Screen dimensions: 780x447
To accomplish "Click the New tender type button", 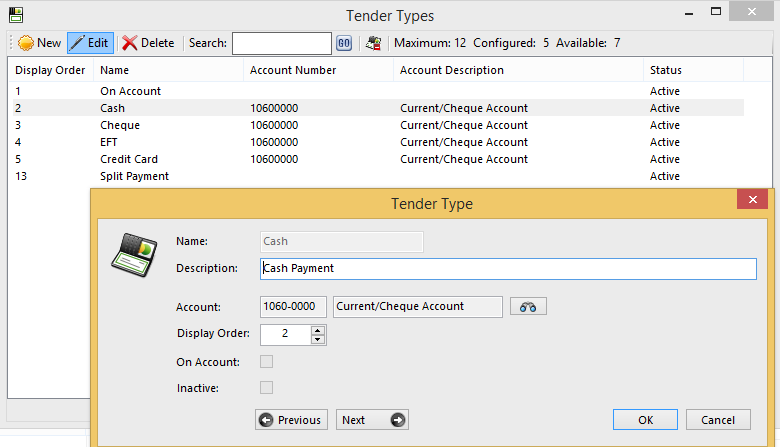I will 40,43.
